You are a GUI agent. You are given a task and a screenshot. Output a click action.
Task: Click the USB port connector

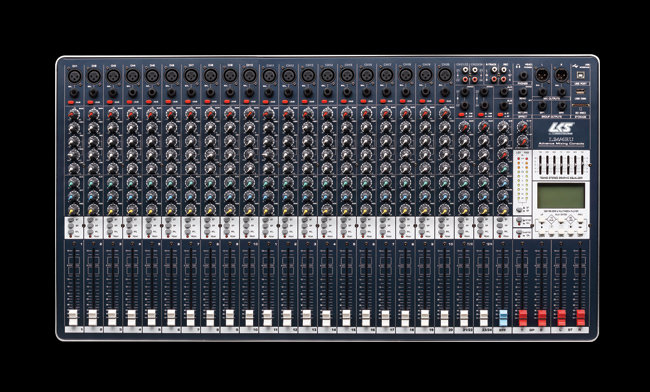tap(580, 75)
